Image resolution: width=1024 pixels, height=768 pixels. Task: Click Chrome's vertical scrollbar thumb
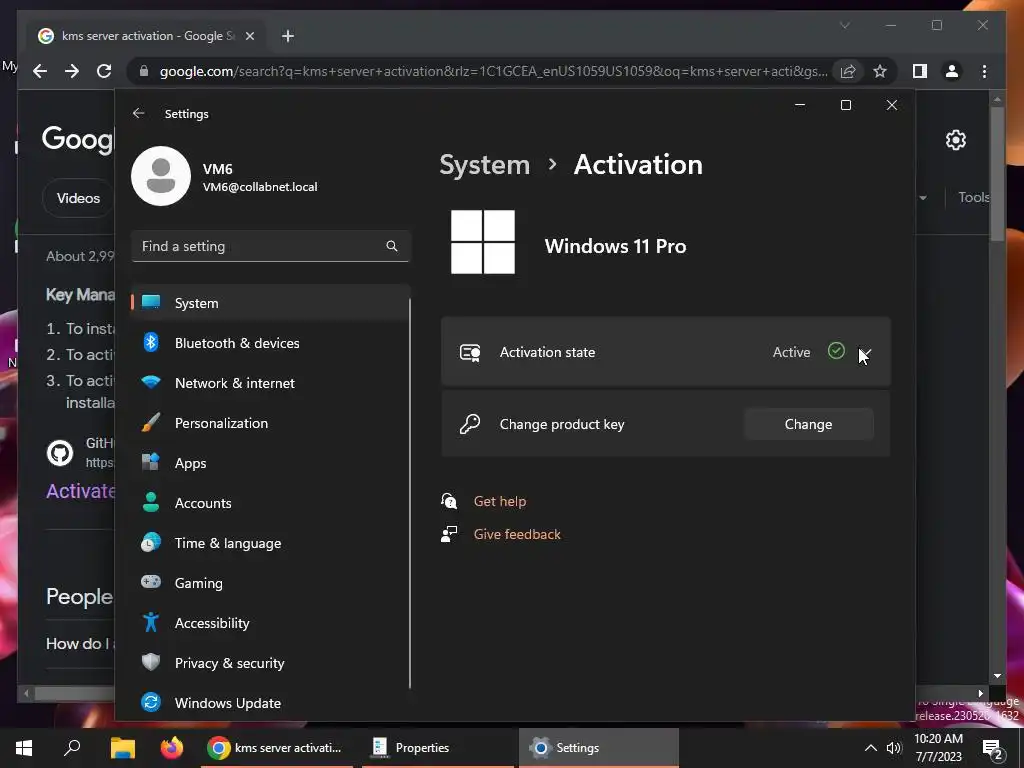pos(997,173)
